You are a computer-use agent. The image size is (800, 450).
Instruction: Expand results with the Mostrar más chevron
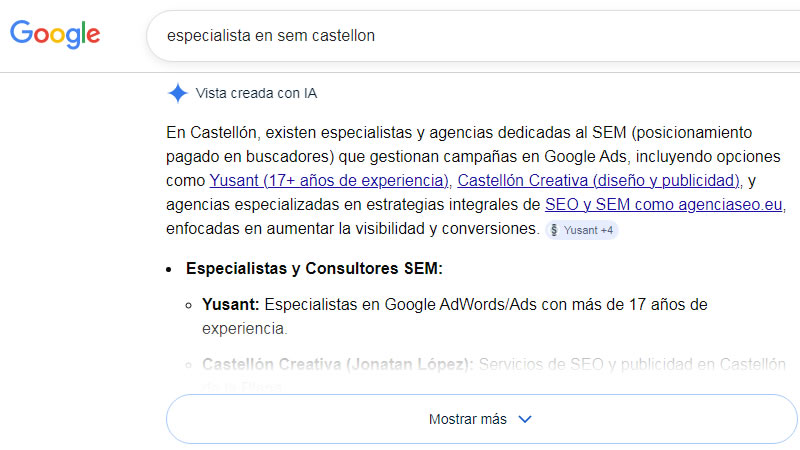pyautogui.click(x=525, y=419)
